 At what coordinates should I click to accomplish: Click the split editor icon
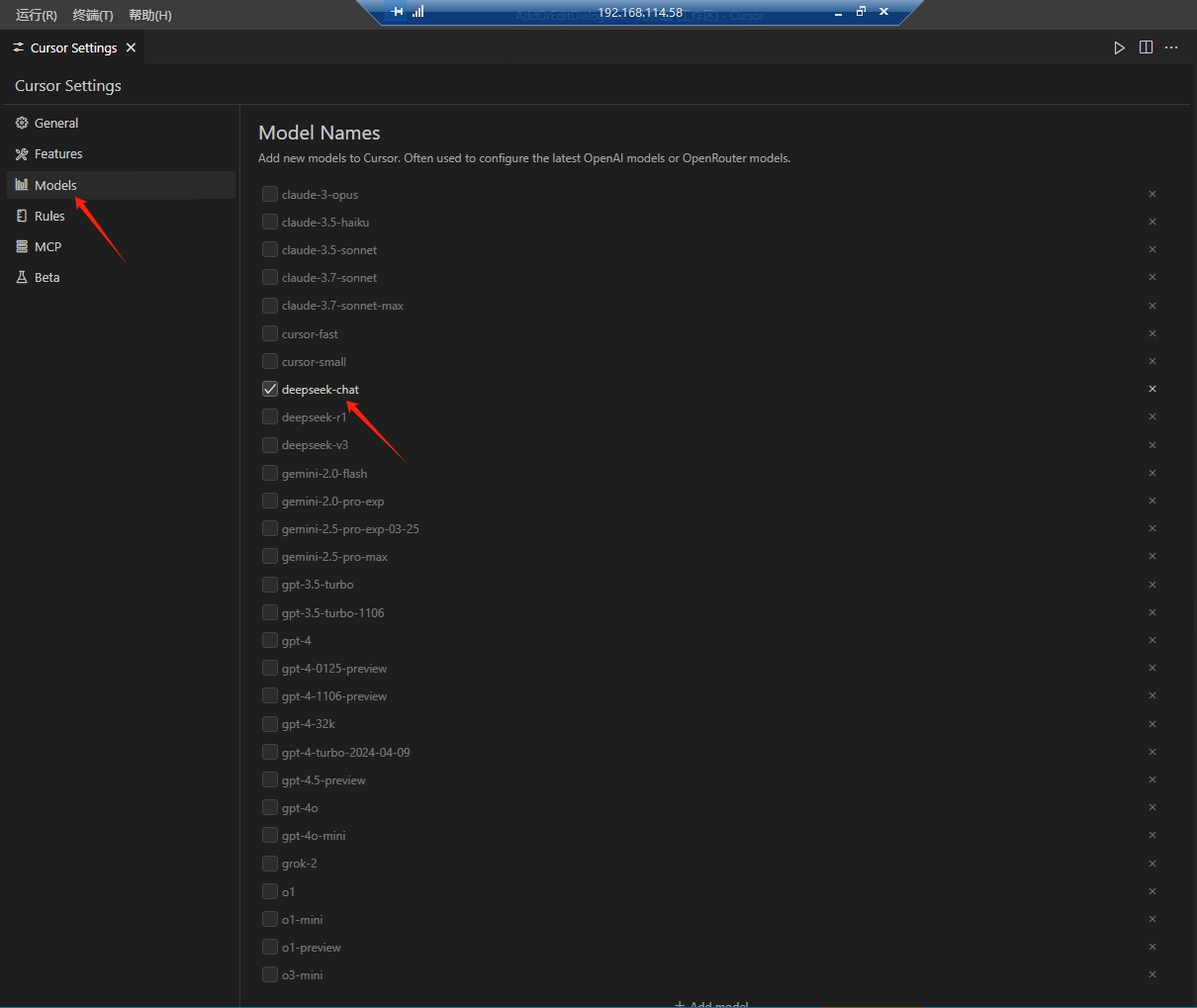(1146, 47)
